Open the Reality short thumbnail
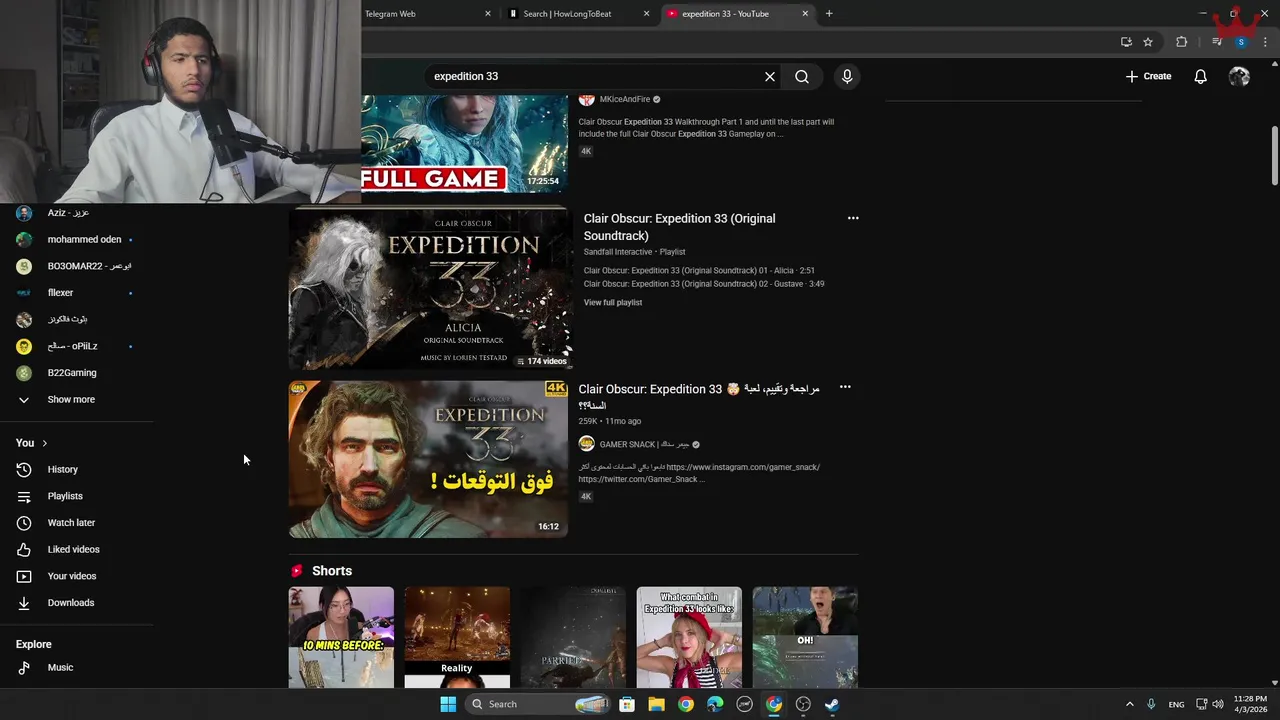 (457, 637)
